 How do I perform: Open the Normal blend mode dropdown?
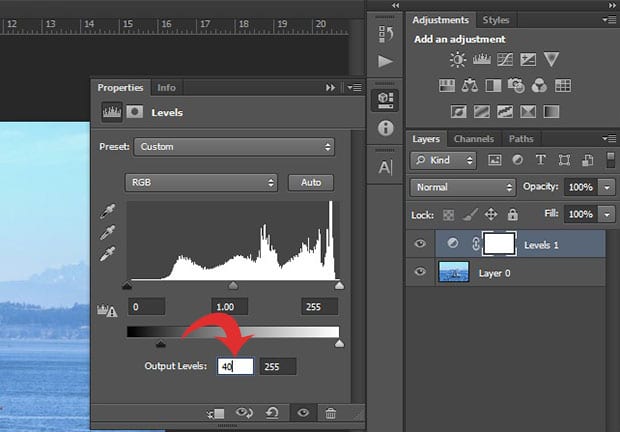pos(463,187)
